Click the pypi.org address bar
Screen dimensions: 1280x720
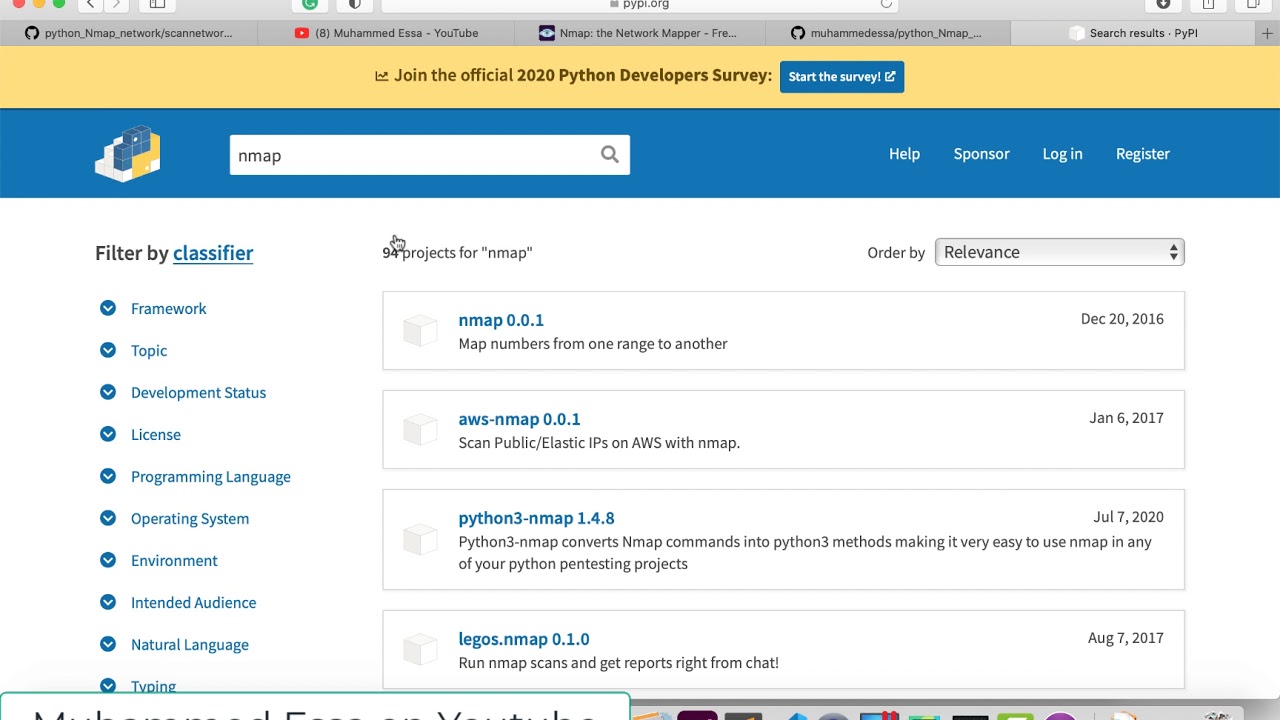click(x=640, y=4)
